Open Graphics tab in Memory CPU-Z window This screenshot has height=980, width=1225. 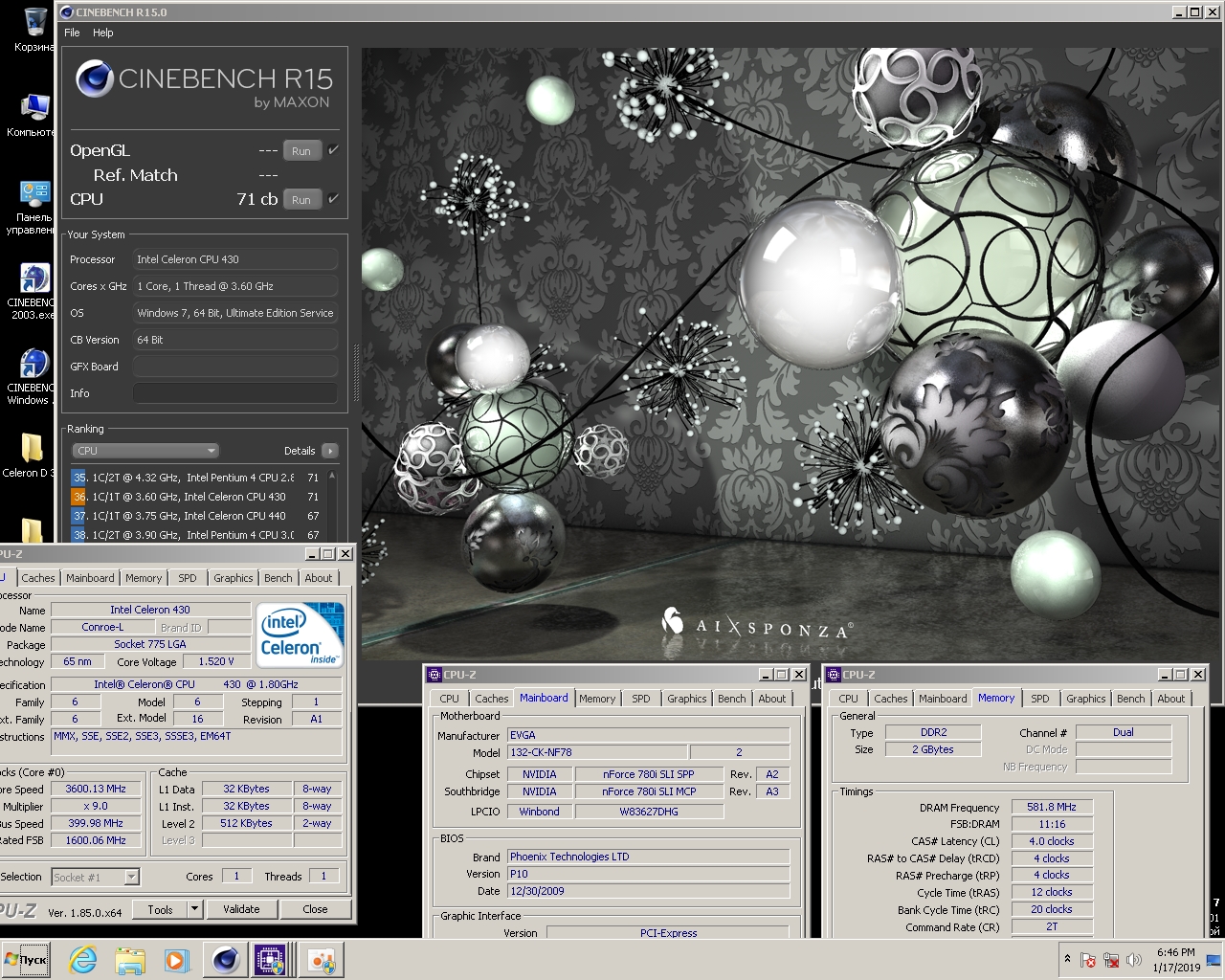[1086, 699]
